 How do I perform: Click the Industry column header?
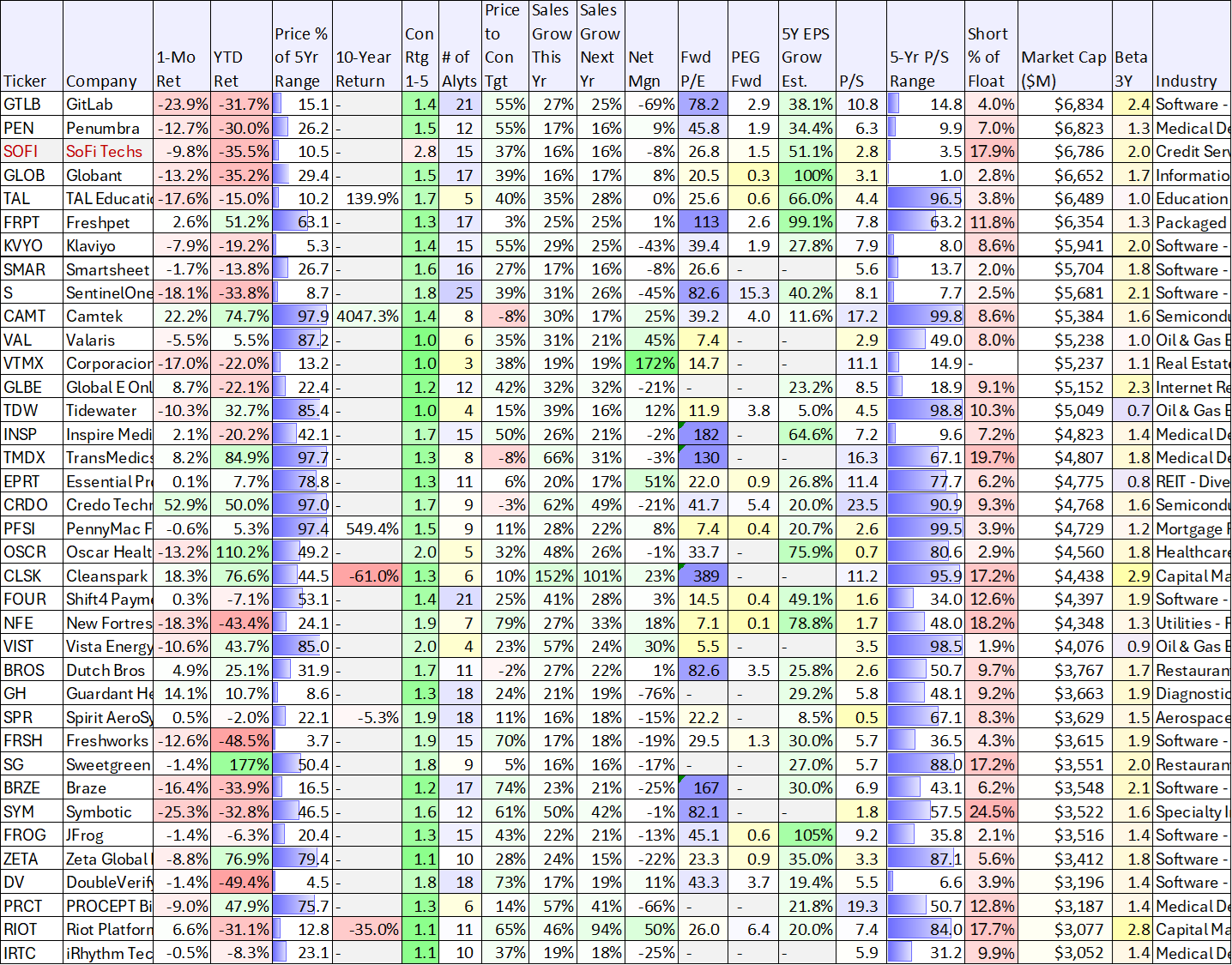[1192, 46]
